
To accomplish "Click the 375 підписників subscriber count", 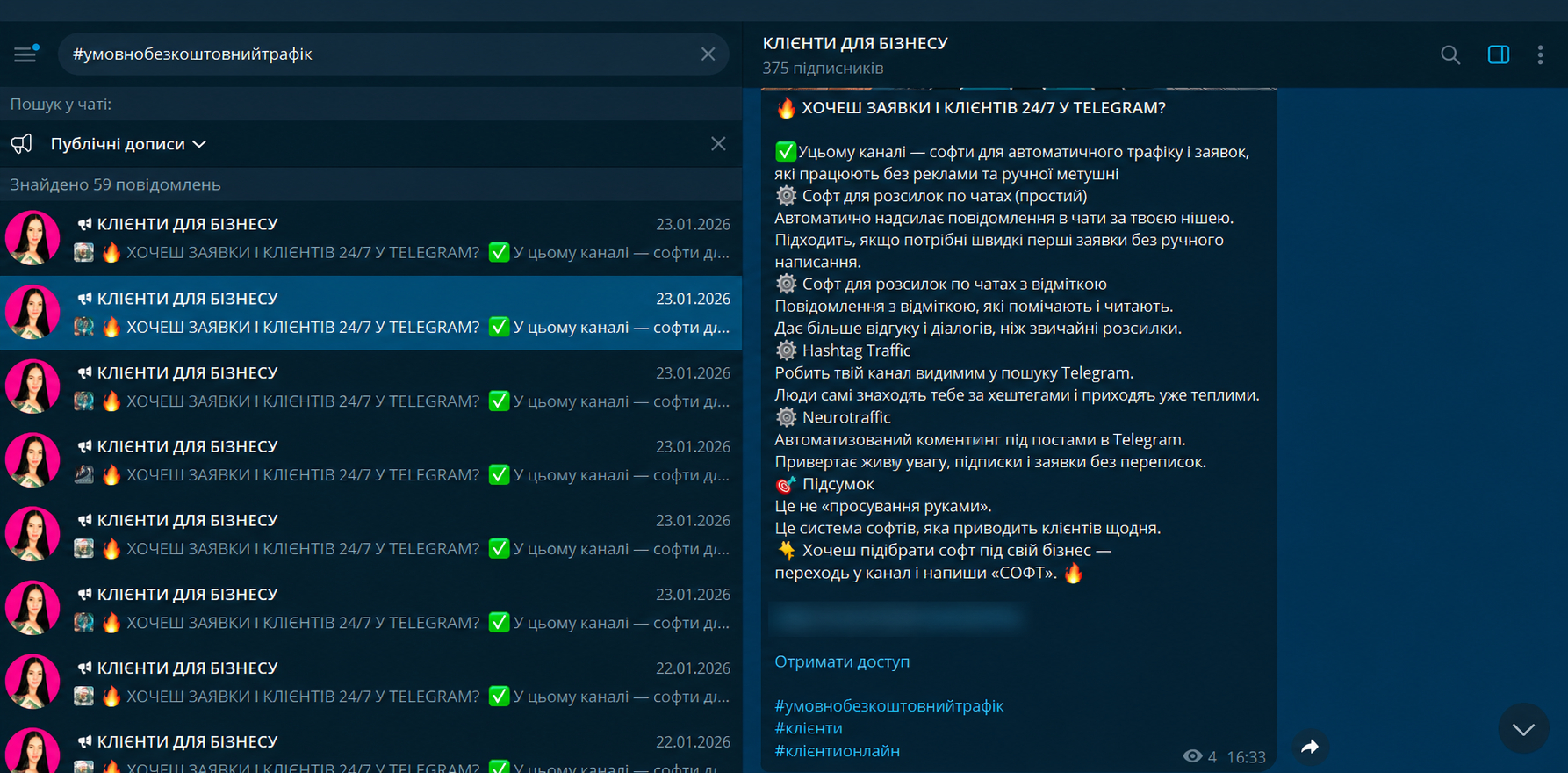I will pos(823,68).
